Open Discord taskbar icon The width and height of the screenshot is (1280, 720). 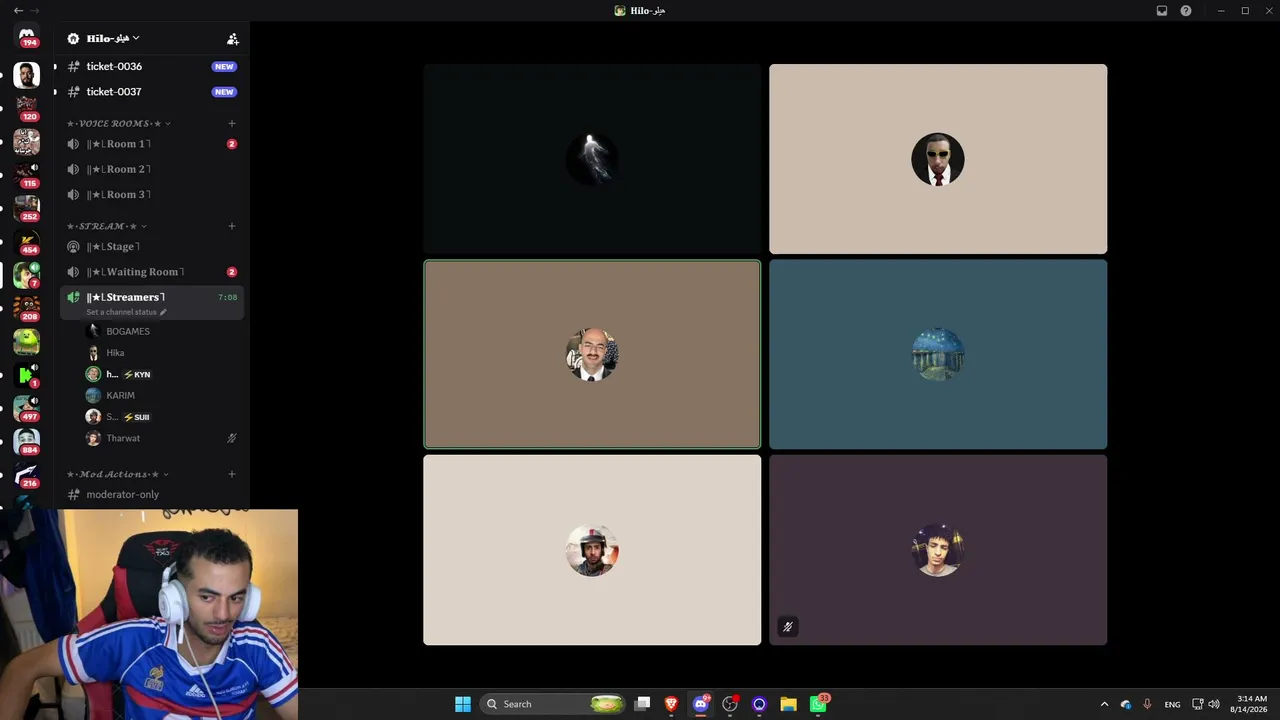pyautogui.click(x=701, y=704)
